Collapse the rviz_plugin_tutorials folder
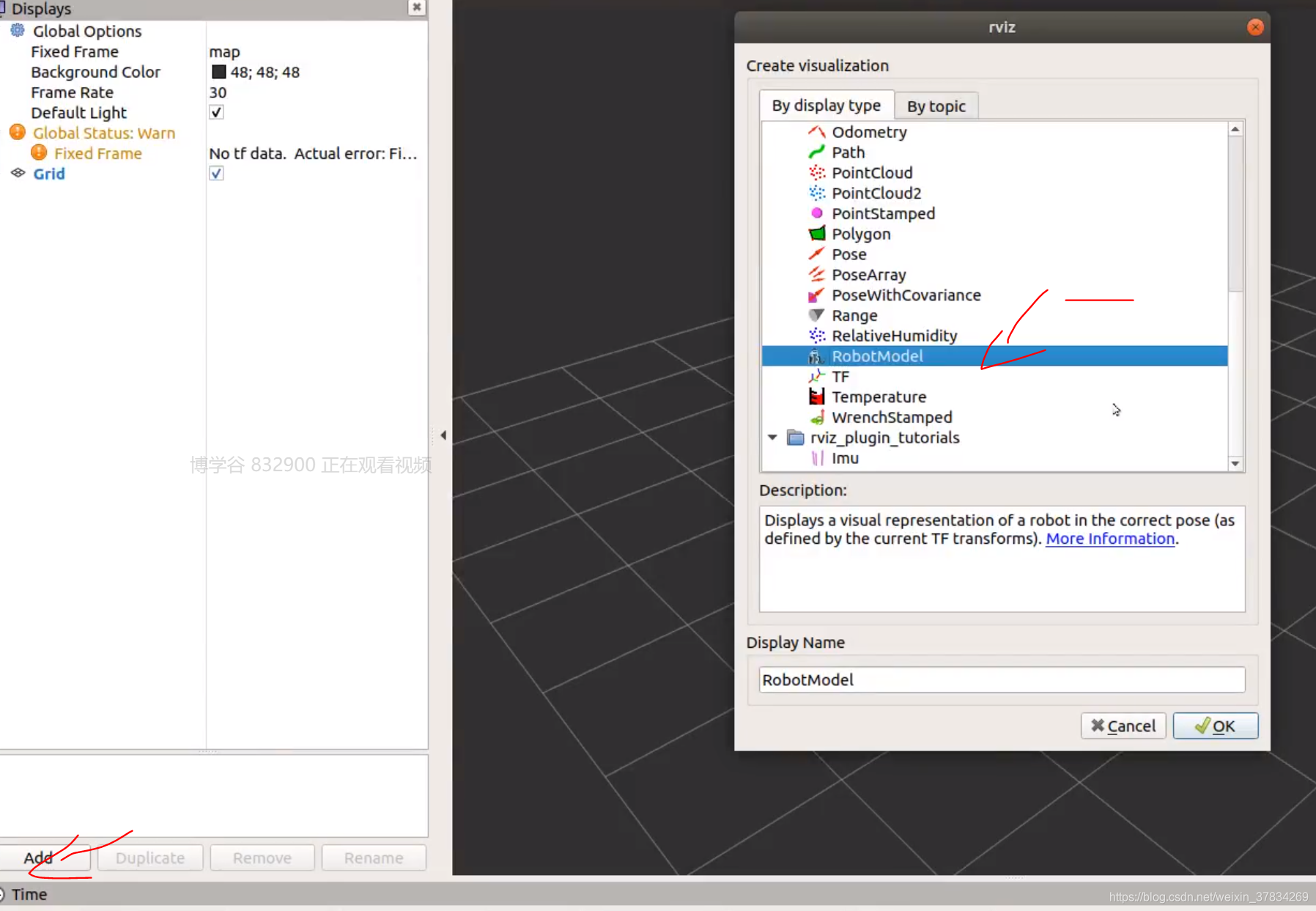This screenshot has height=911, width=1316. tap(772, 438)
